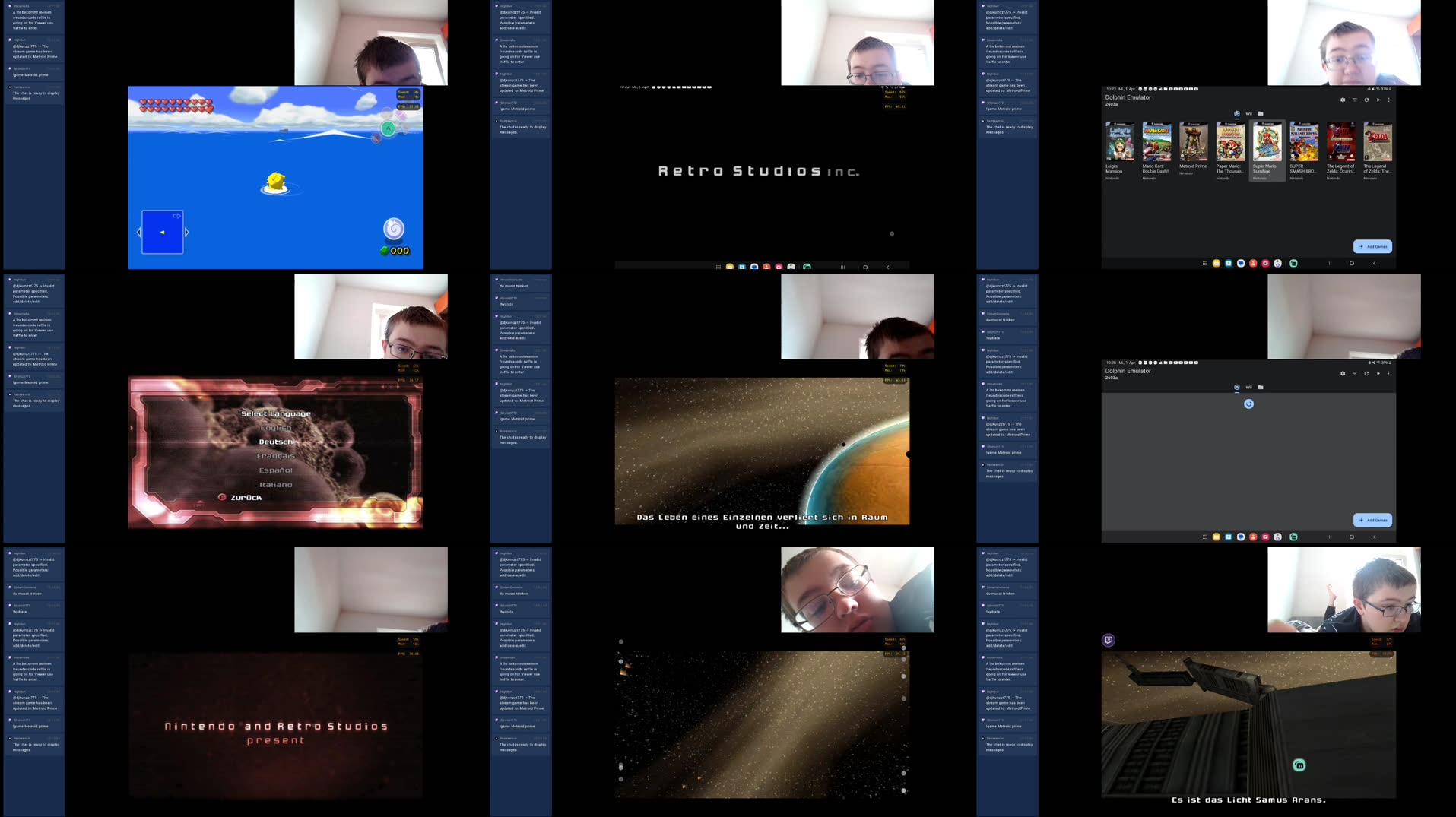The image size is (1456, 817).
Task: Open the game list filter icon
Action: (1355, 100)
